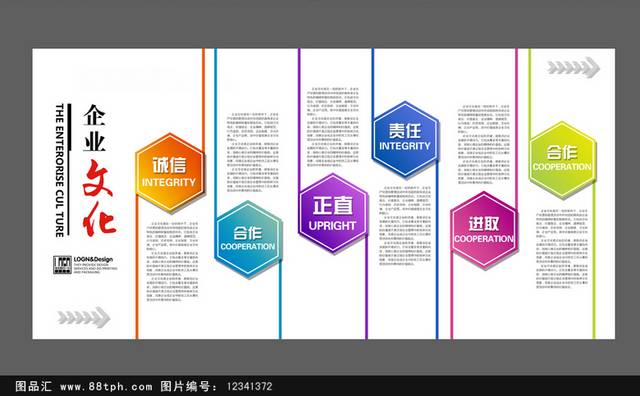Viewport: 640px width, 396px height.
Task: Click the orange 诚信 INTEGRITY hexagon
Action: click(x=169, y=173)
